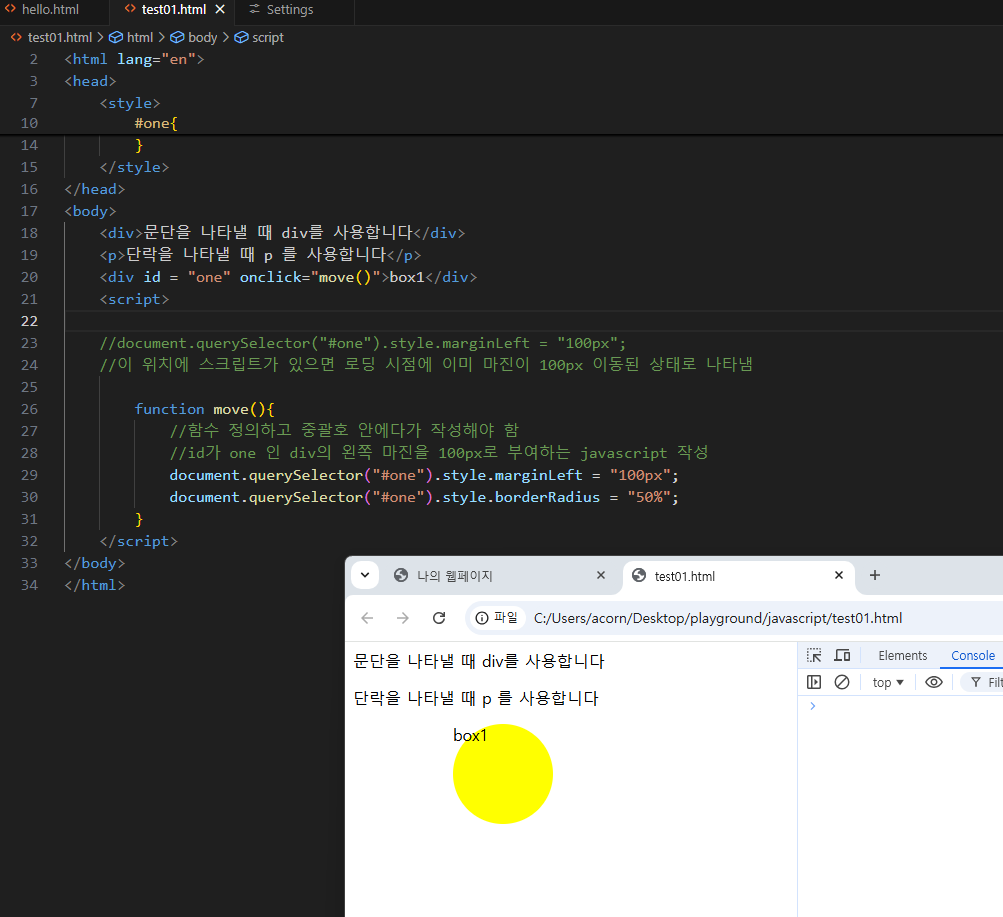Open the browser tab search dropdown

point(365,574)
